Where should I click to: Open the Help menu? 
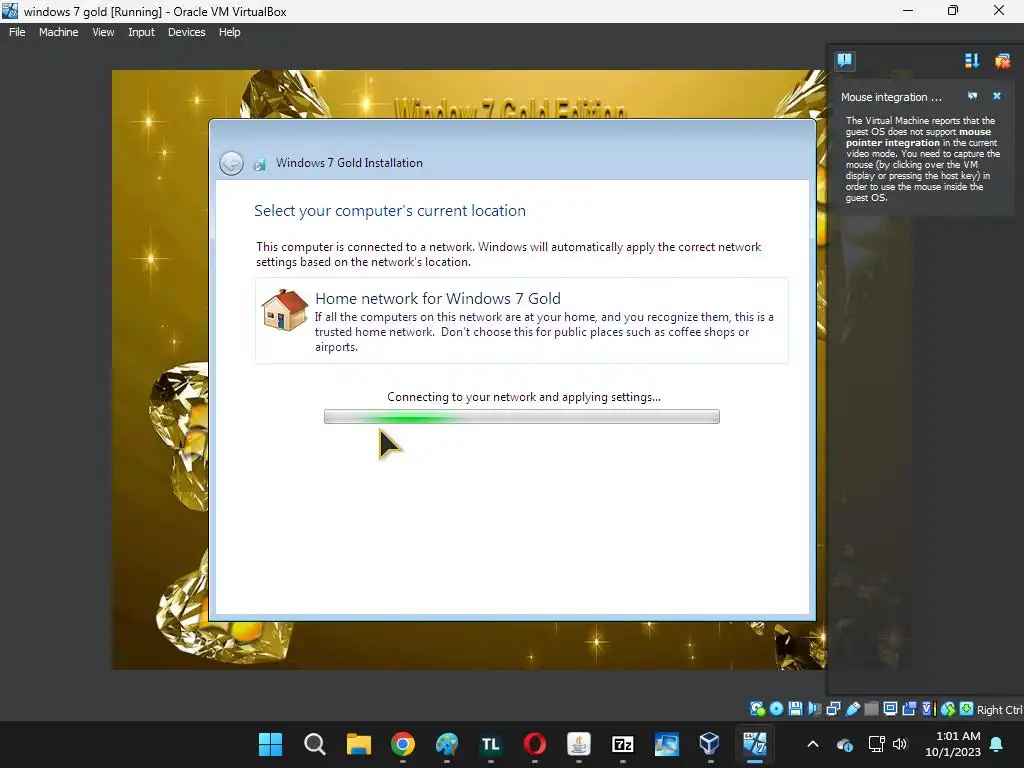click(229, 32)
